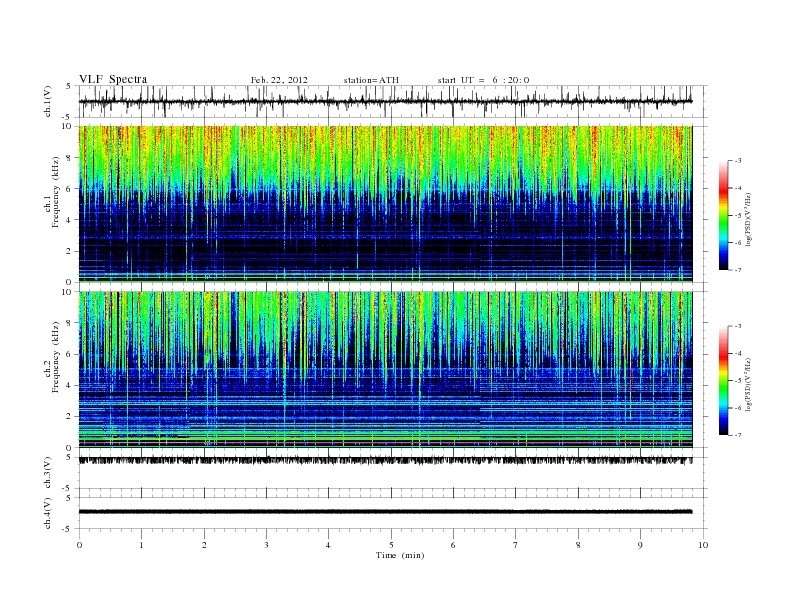792x612 pixels.
Task: Click the "-7" value on ch.2 colorbar
Action: 737,435
